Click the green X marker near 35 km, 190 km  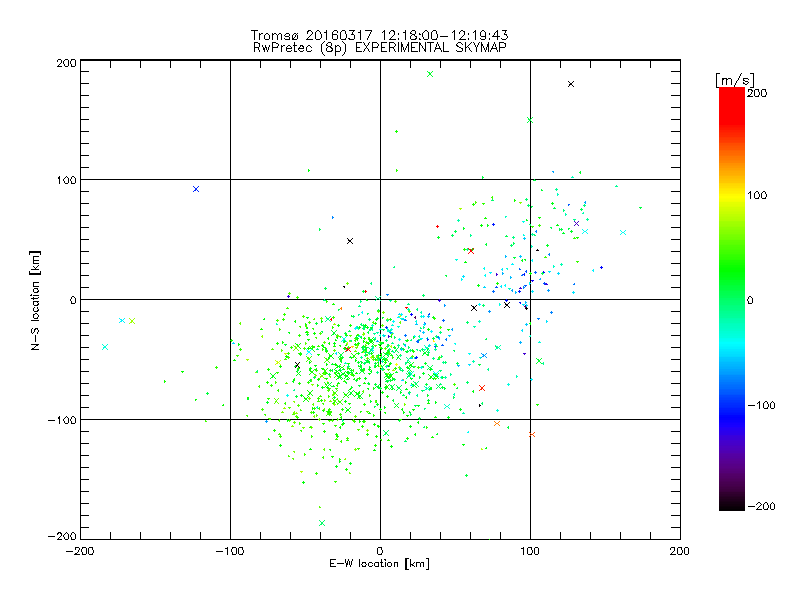[x=430, y=74]
